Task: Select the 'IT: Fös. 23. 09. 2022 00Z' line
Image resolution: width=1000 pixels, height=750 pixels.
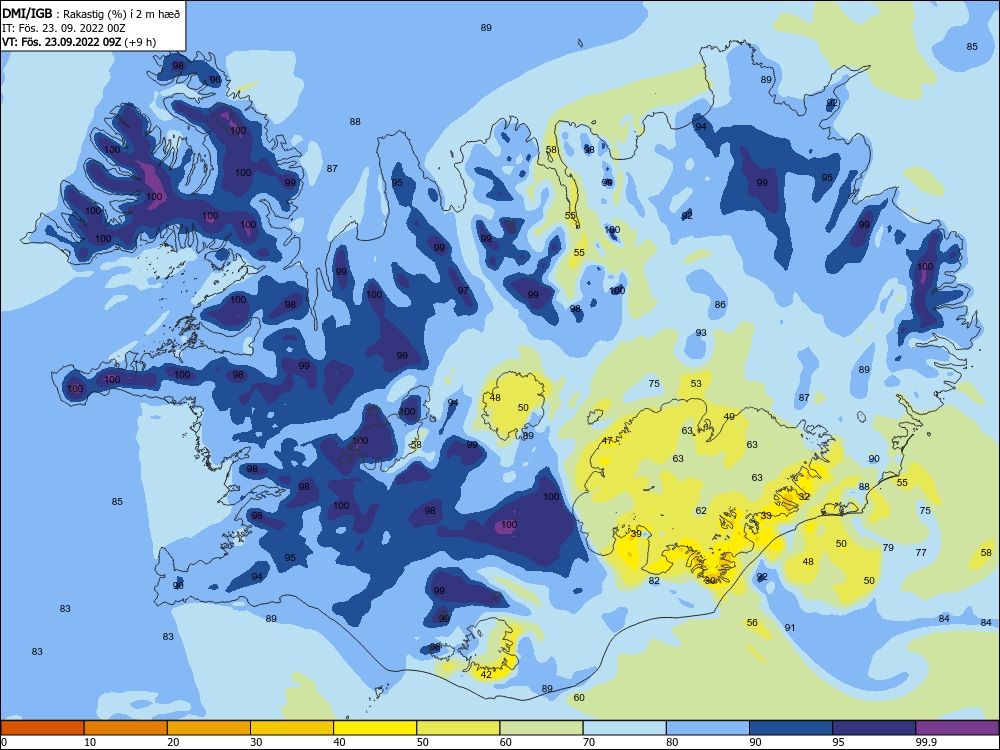Action: 64,28
